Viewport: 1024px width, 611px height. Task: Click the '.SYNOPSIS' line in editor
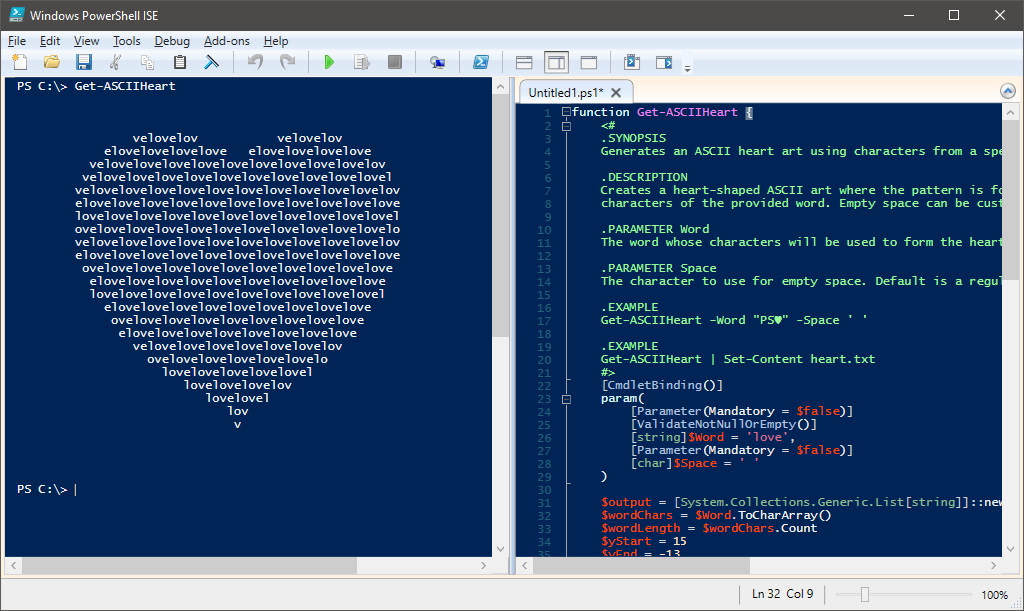pos(633,138)
